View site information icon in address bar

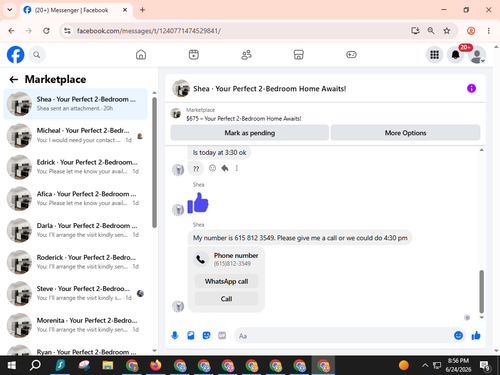pos(67,31)
